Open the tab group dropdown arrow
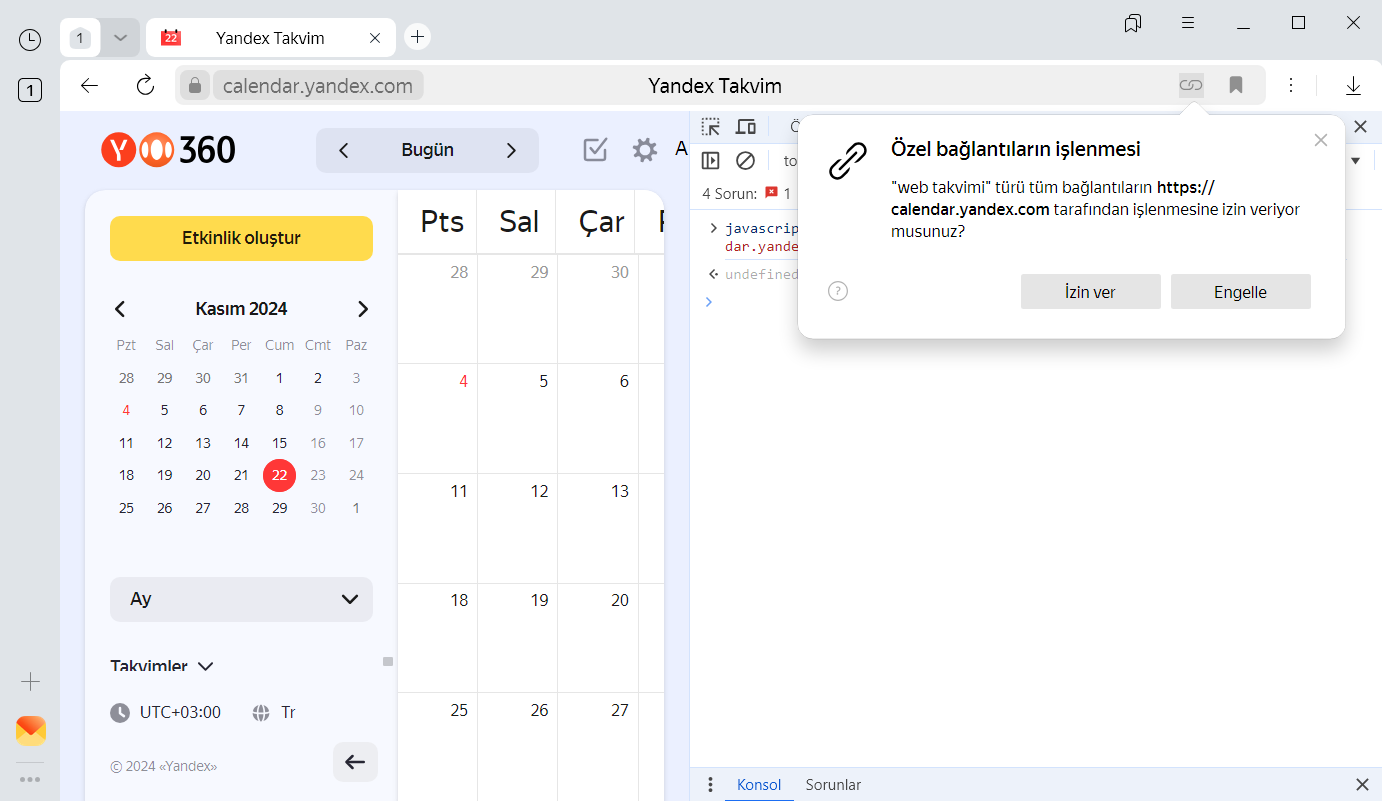The image size is (1382, 801). coord(120,38)
